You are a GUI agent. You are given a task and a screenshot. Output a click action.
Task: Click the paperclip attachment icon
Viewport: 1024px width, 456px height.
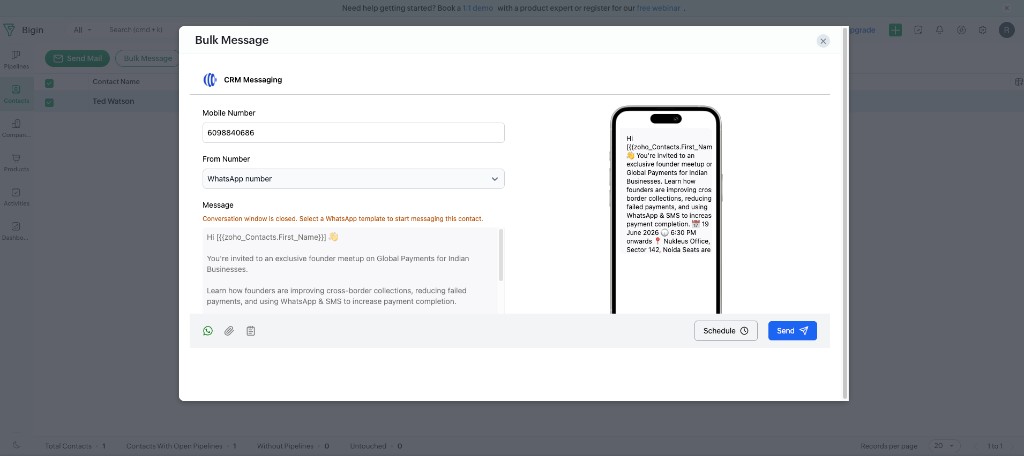coord(229,331)
